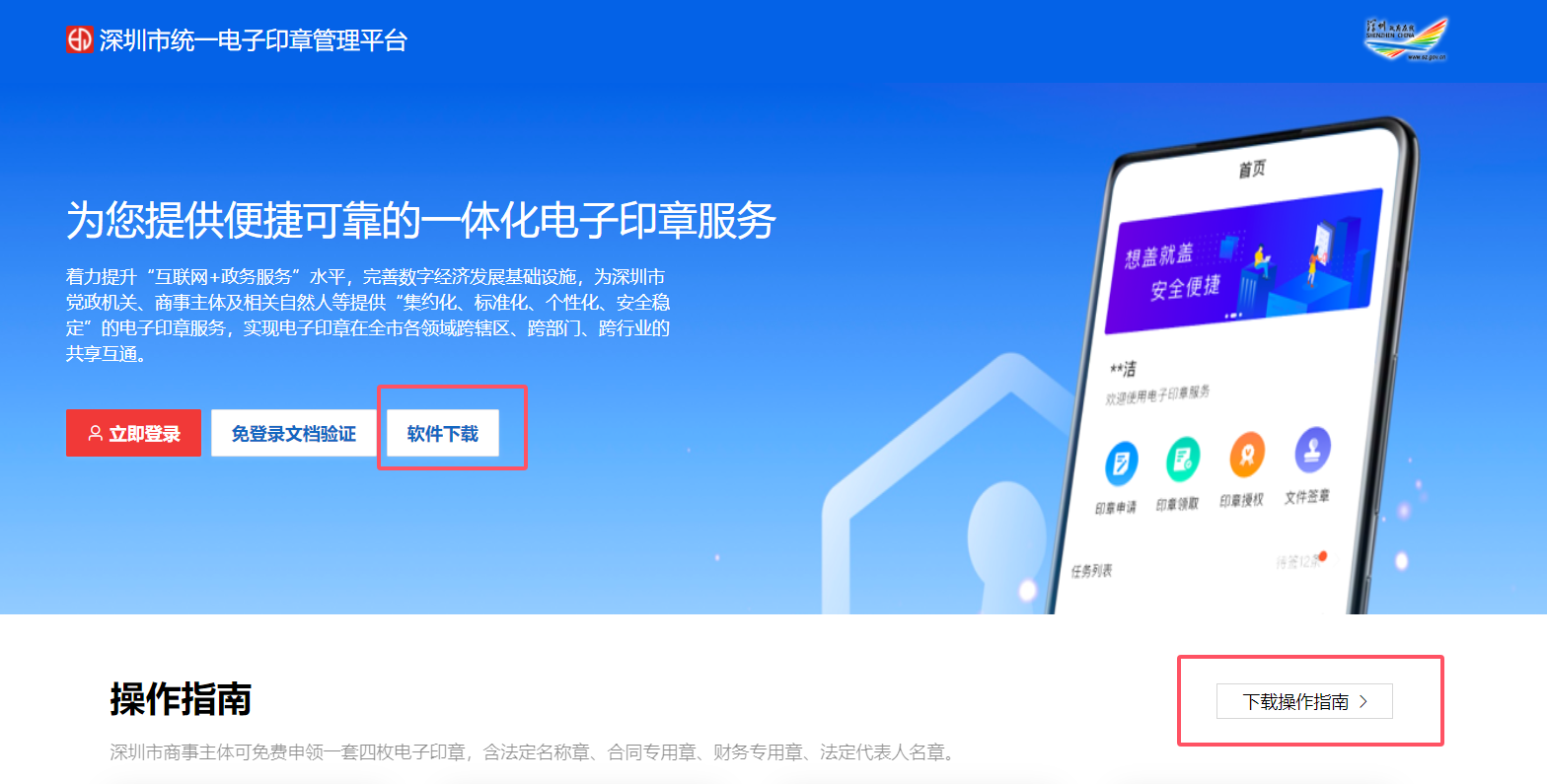
Task: Click the user icon in 立即登录
Action: [x=96, y=434]
